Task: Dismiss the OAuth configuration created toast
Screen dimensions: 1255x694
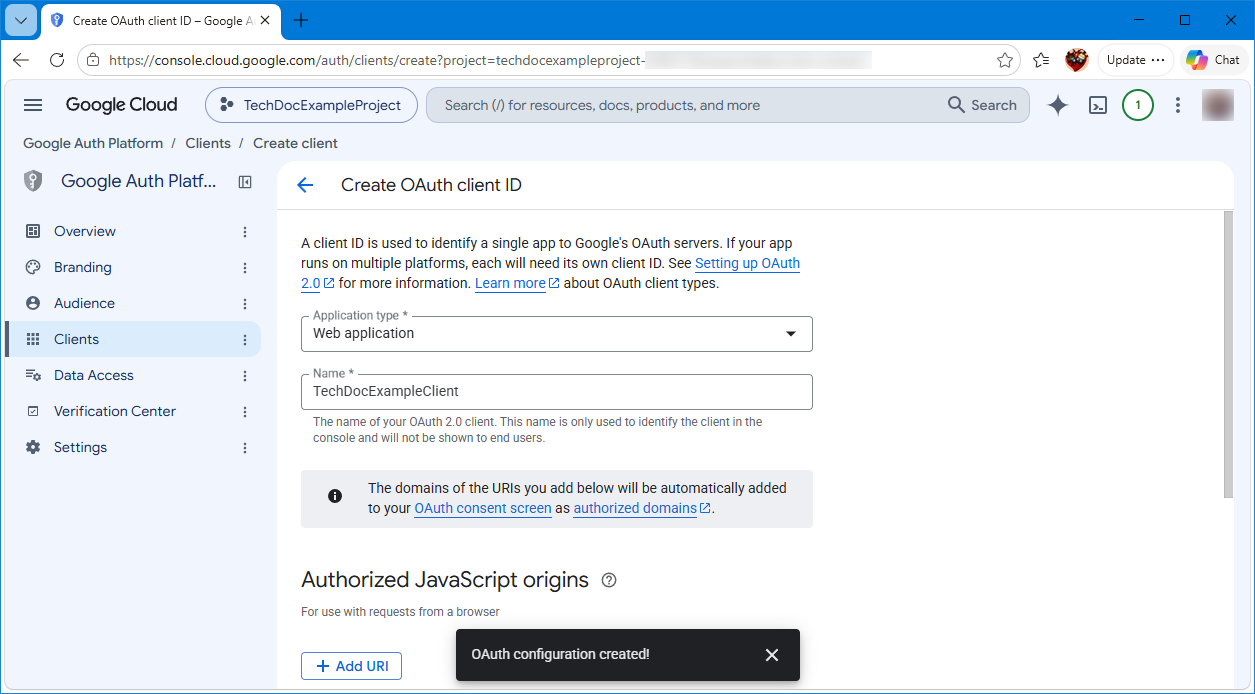Action: pyautogui.click(x=772, y=655)
